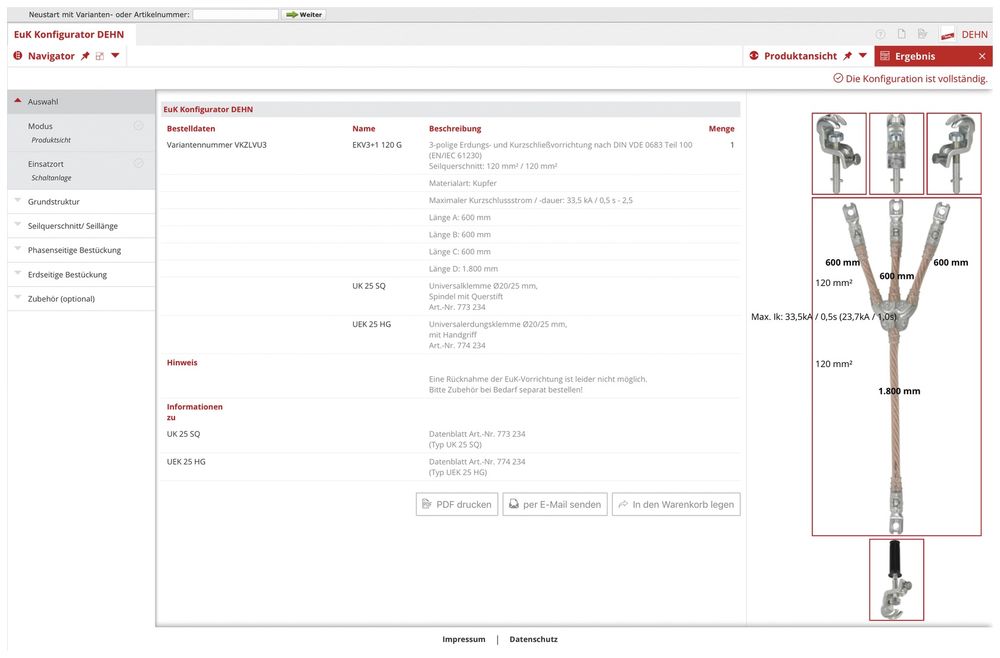Click the Navigator pin icon

coord(85,56)
